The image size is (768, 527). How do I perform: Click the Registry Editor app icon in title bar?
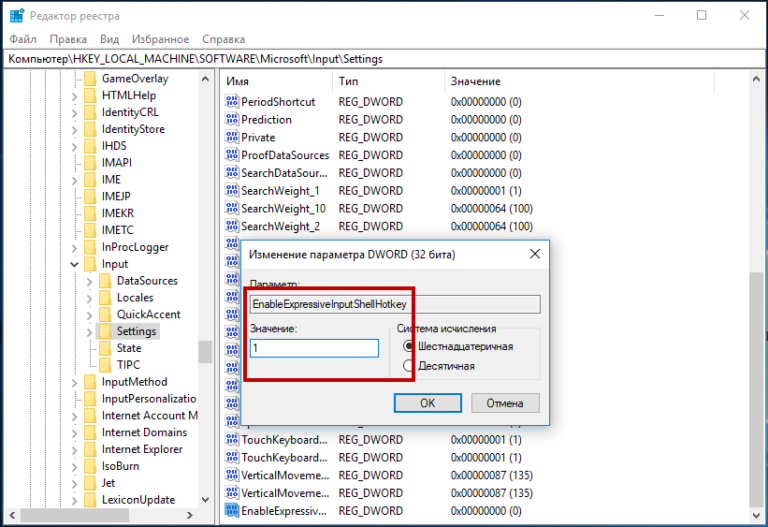[x=17, y=16]
